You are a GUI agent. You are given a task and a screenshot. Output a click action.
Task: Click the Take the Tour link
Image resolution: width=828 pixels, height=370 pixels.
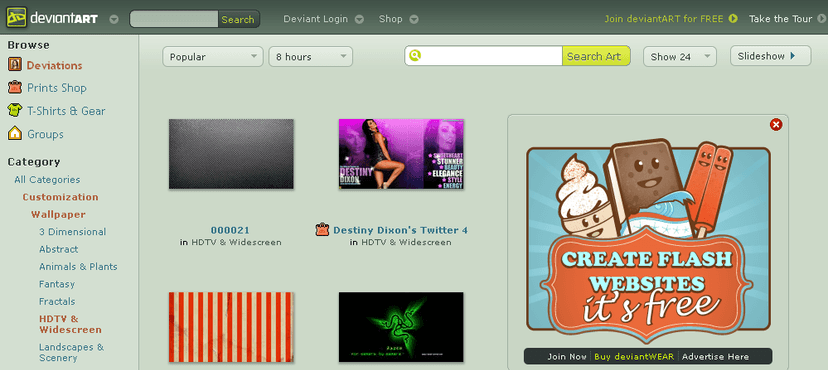780,19
